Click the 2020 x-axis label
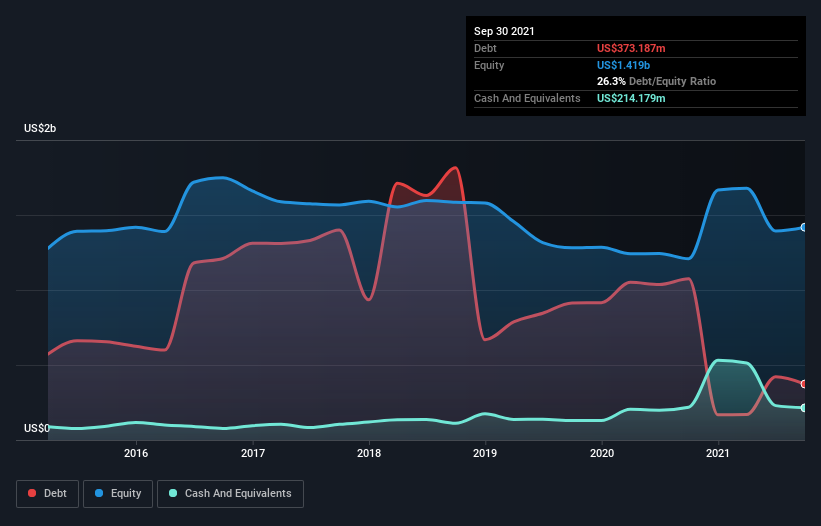 point(602,453)
